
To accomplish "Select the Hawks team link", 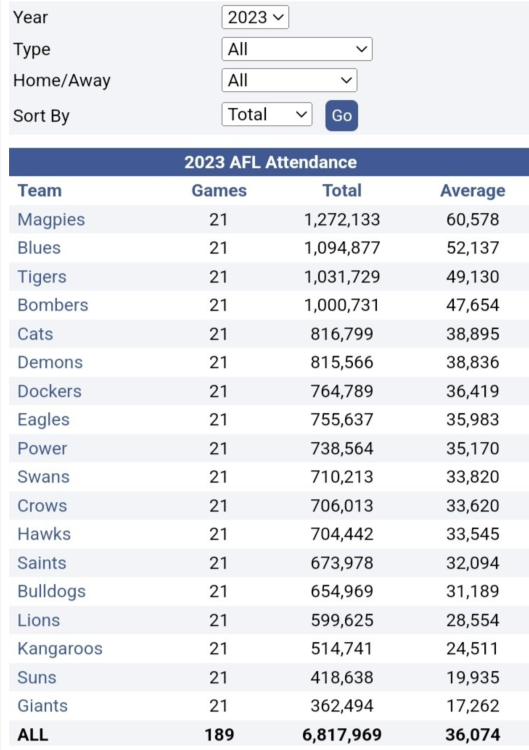I will click(x=44, y=534).
